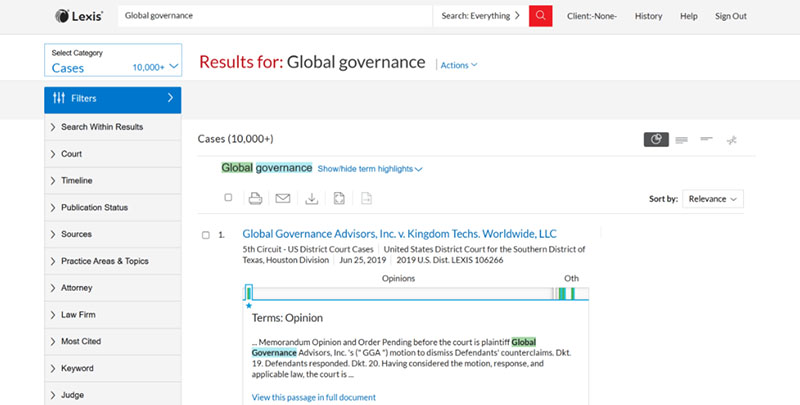
Task: Check the box for result 1
Action: [x=206, y=235]
